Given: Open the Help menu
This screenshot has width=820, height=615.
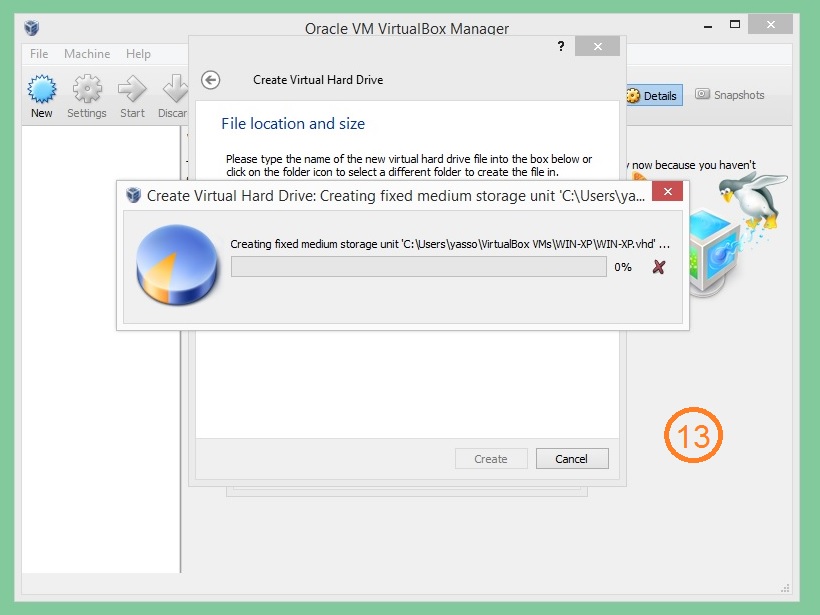Looking at the screenshot, I should tap(138, 54).
